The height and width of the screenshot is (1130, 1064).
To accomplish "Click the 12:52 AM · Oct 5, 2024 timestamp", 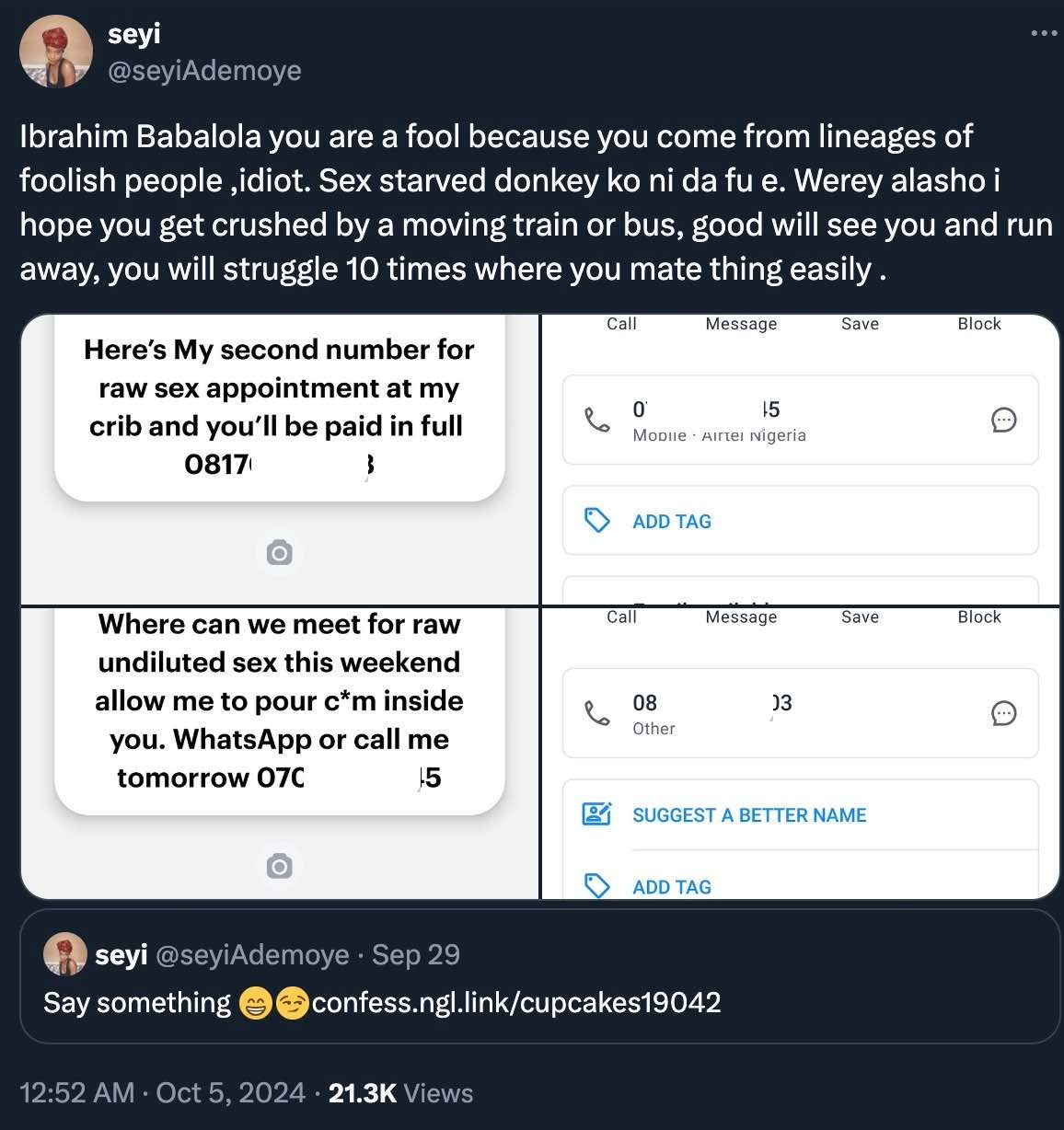I will click(x=162, y=1092).
